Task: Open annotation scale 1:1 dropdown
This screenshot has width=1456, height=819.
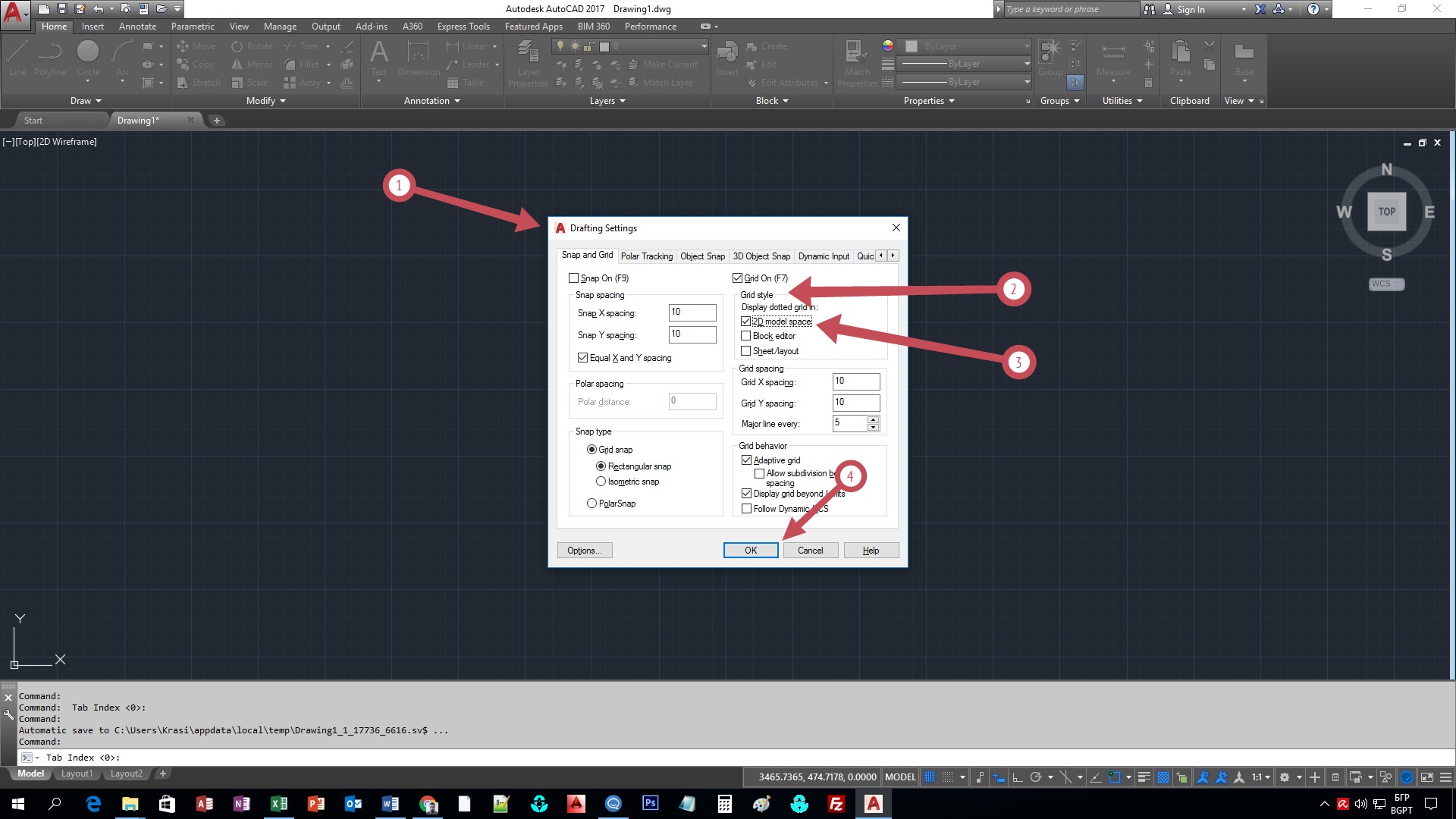Action: [1261, 777]
